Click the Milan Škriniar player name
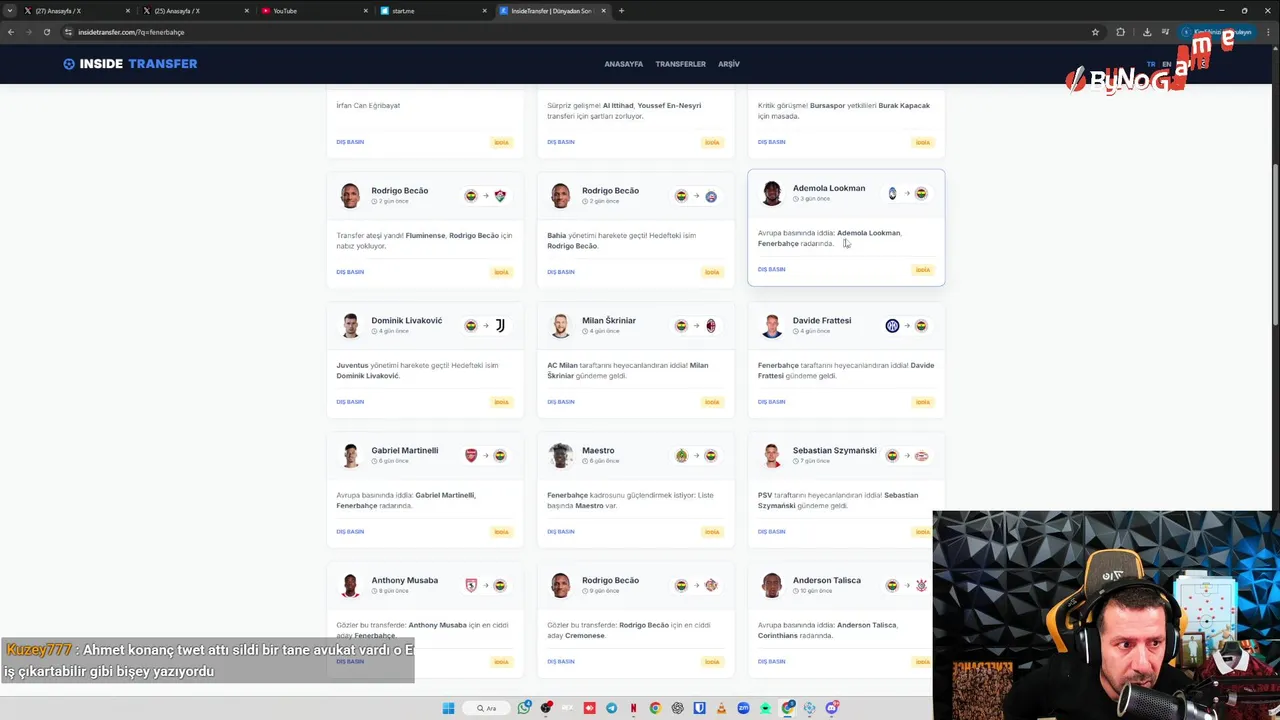Screen dimensions: 1280x720 point(609,320)
